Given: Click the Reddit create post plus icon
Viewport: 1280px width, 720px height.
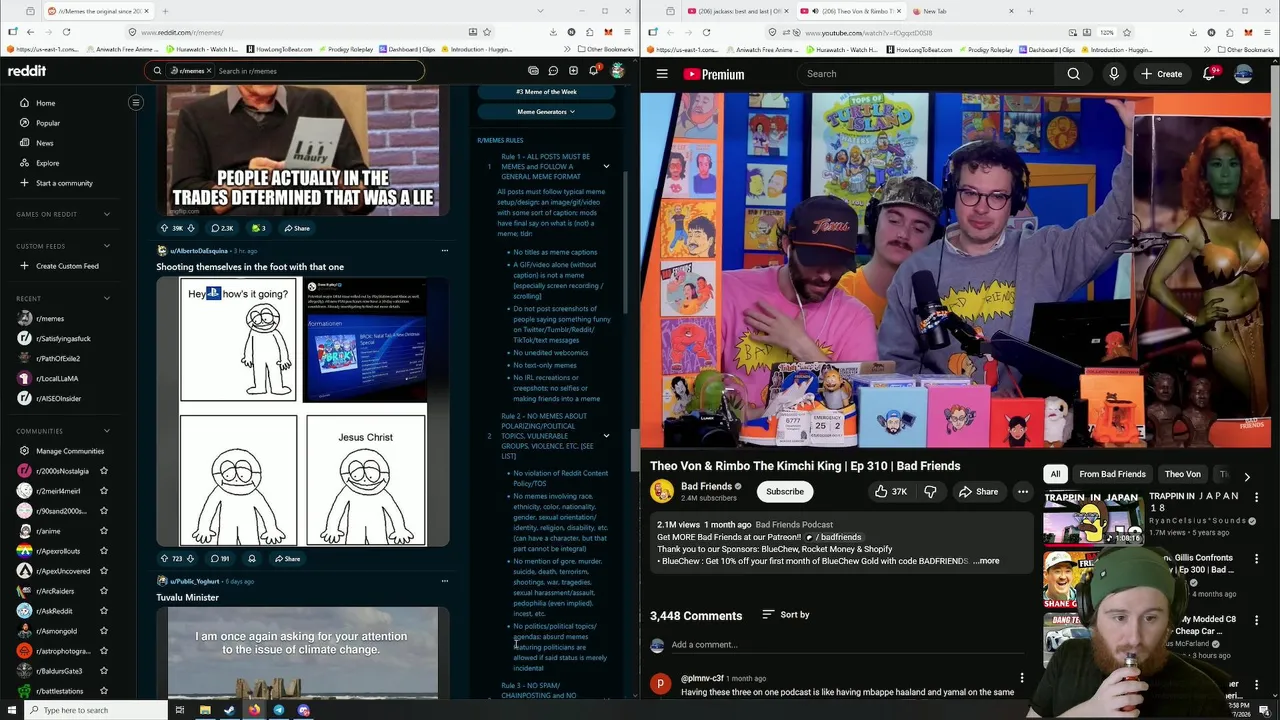Looking at the screenshot, I should [573, 71].
